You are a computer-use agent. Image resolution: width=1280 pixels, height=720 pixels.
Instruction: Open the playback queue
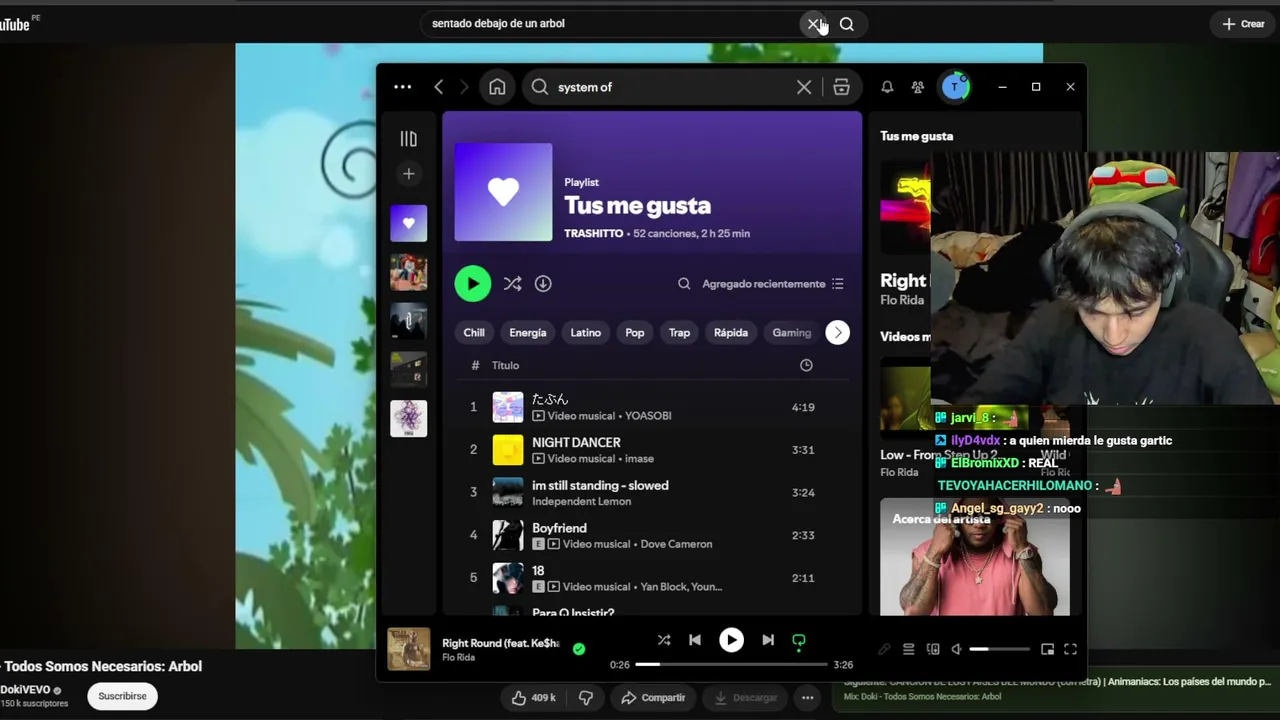click(908, 649)
